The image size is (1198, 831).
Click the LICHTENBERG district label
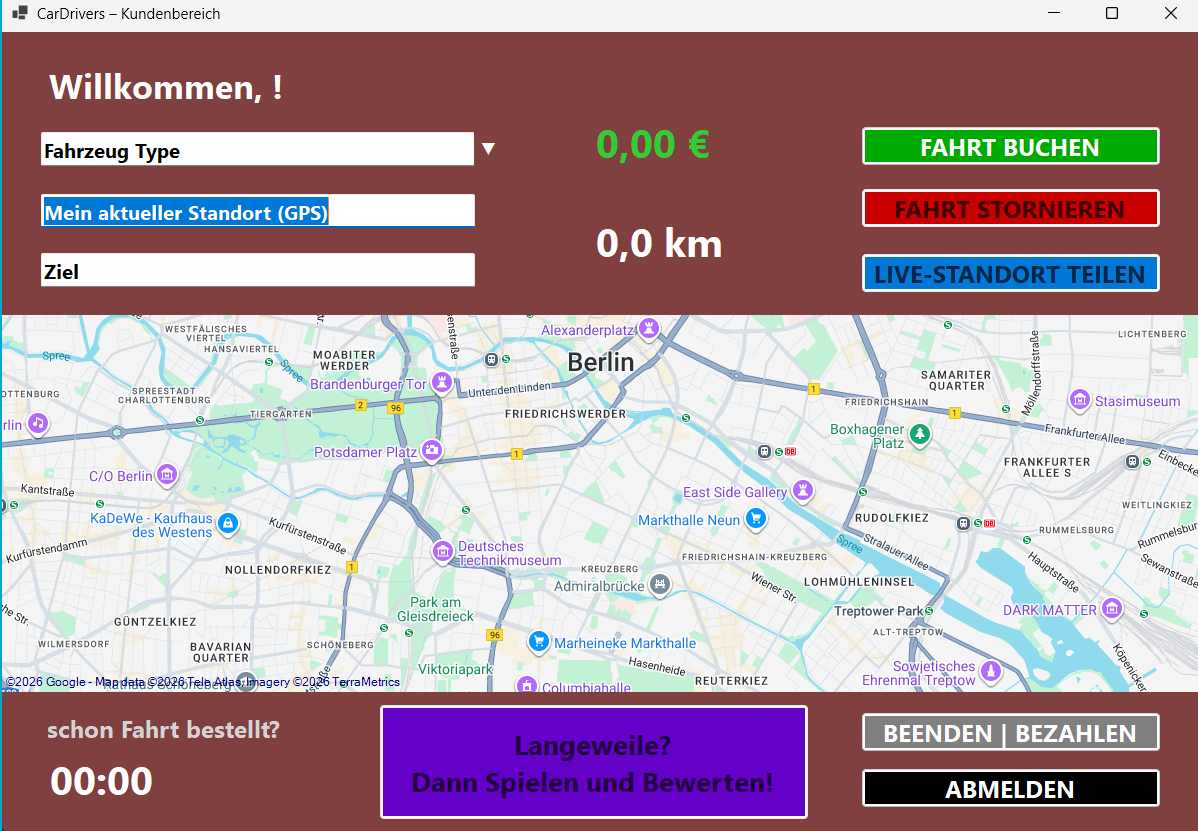tap(1152, 334)
